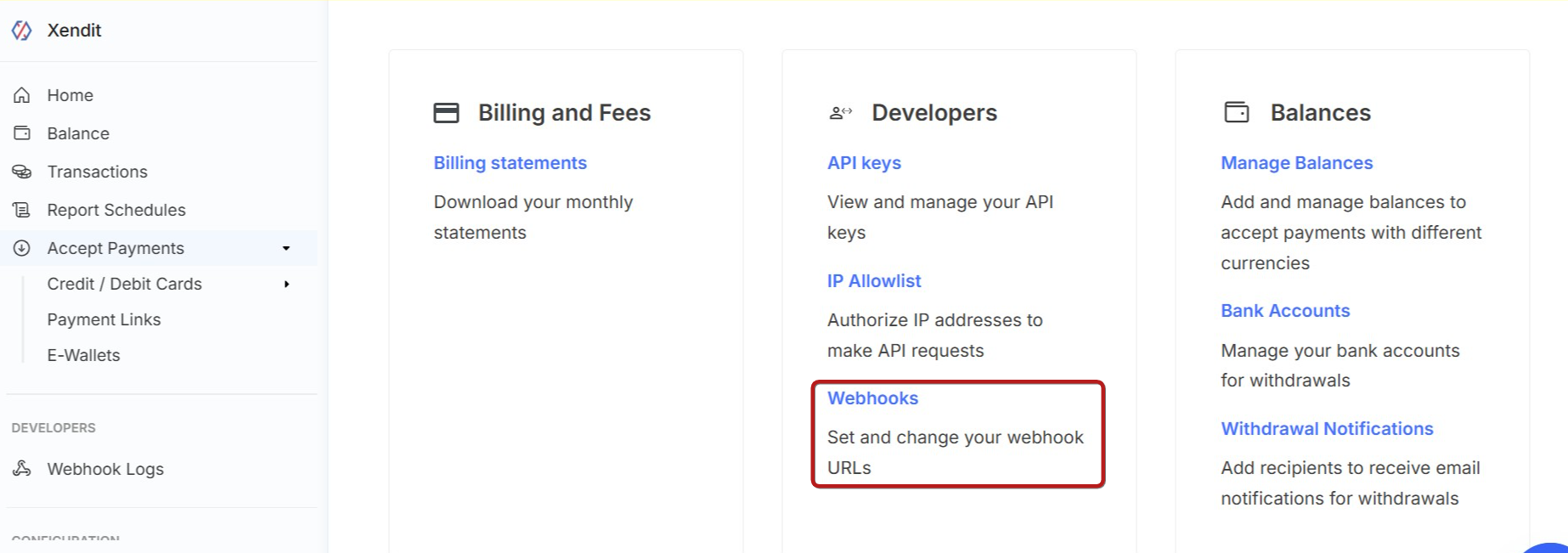Open the Bank Accounts link
Viewport: 1568px width, 553px height.
click(1285, 311)
